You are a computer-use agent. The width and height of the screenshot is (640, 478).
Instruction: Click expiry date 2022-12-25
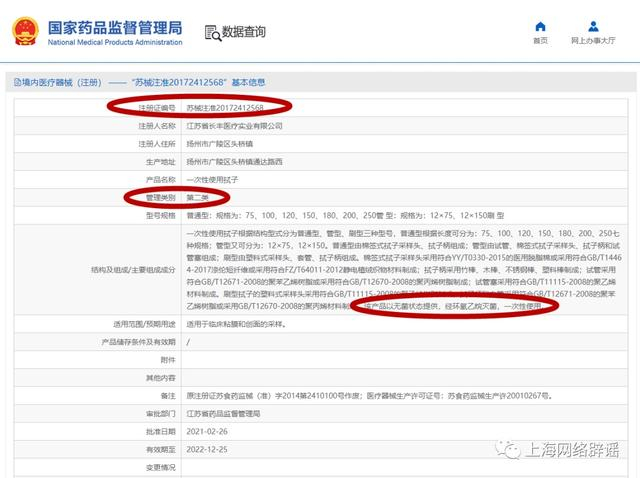coord(207,449)
